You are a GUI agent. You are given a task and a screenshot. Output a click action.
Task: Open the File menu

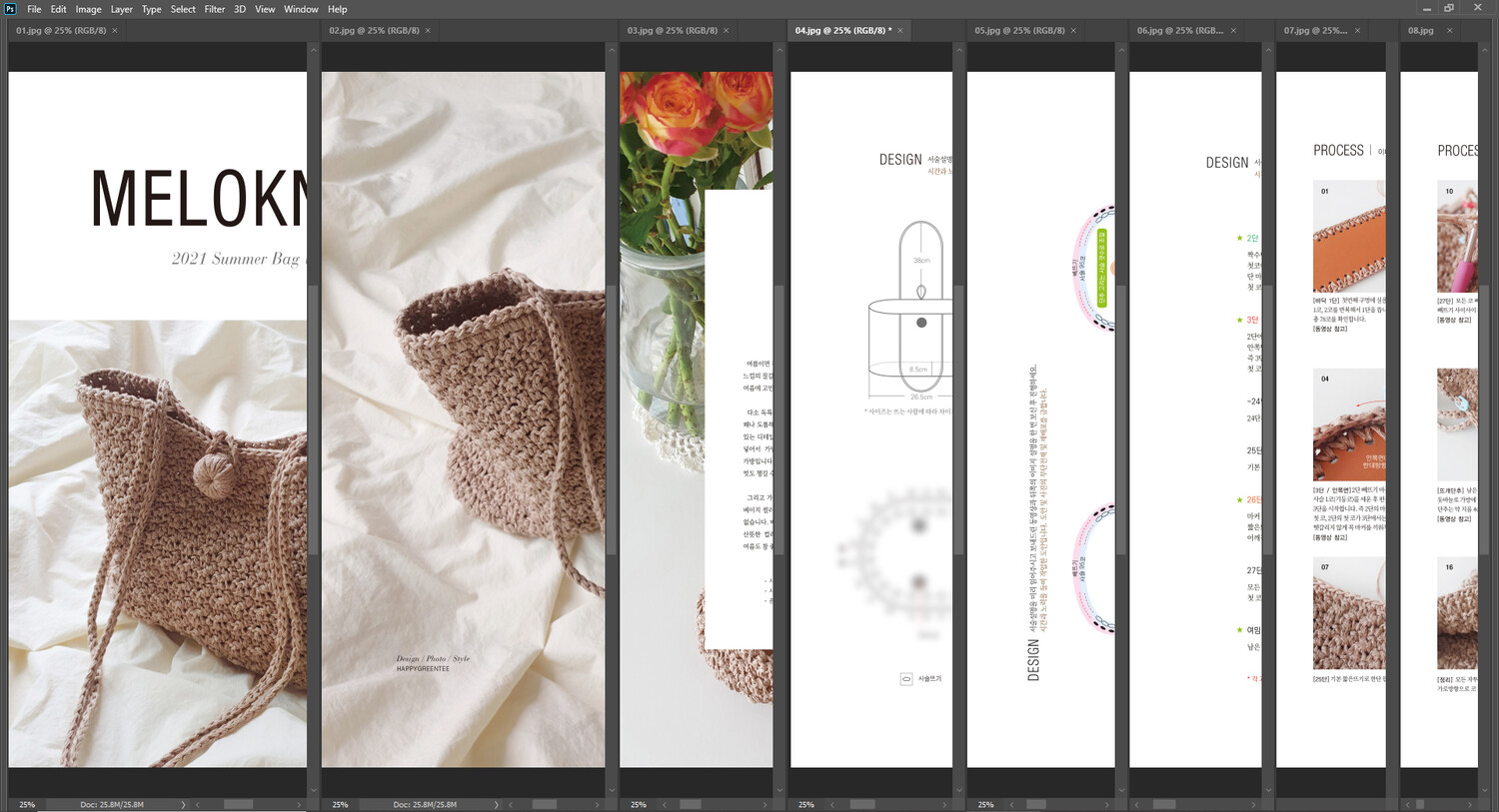[x=34, y=9]
